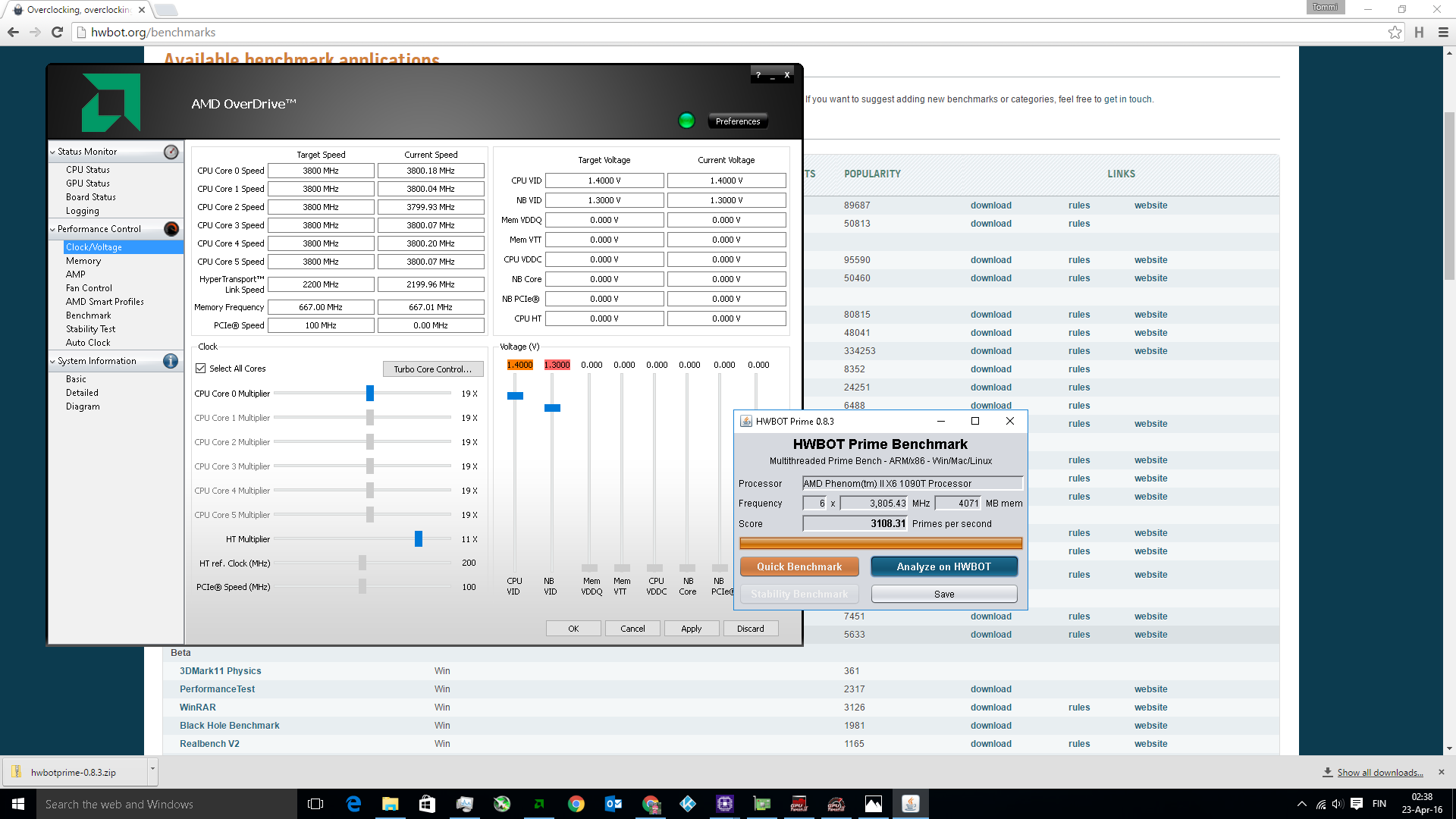Click the Realbench V2 rules link
1456x819 pixels.
(x=1079, y=744)
